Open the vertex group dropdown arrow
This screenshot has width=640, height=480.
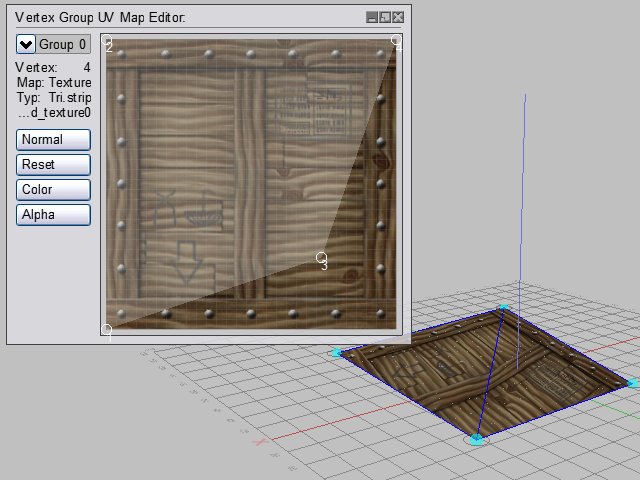pyautogui.click(x=27, y=44)
